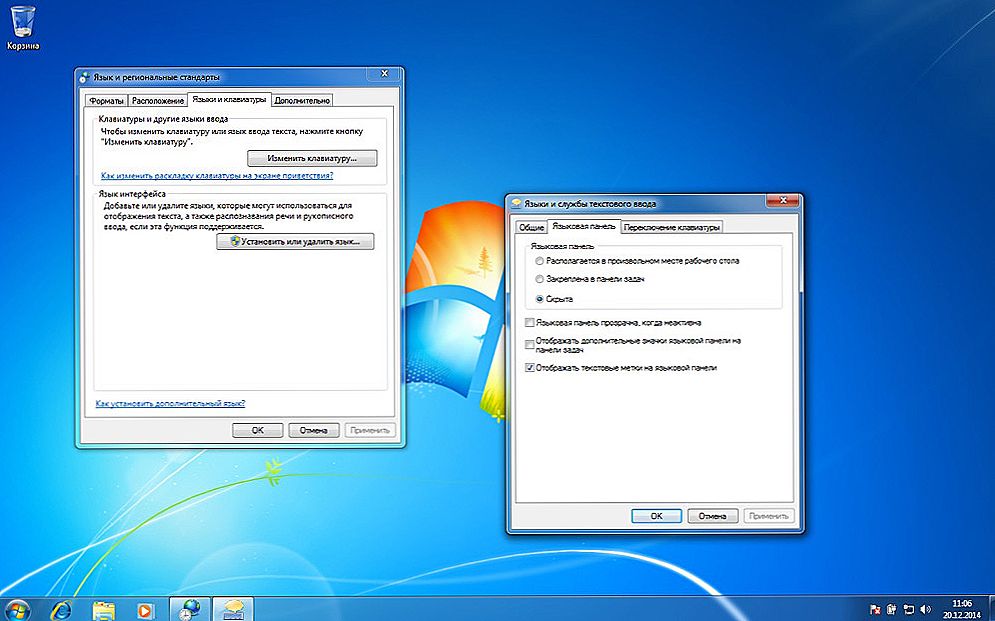
Task: Open Windows Explorer folder icon in taskbar
Action: 103,610
